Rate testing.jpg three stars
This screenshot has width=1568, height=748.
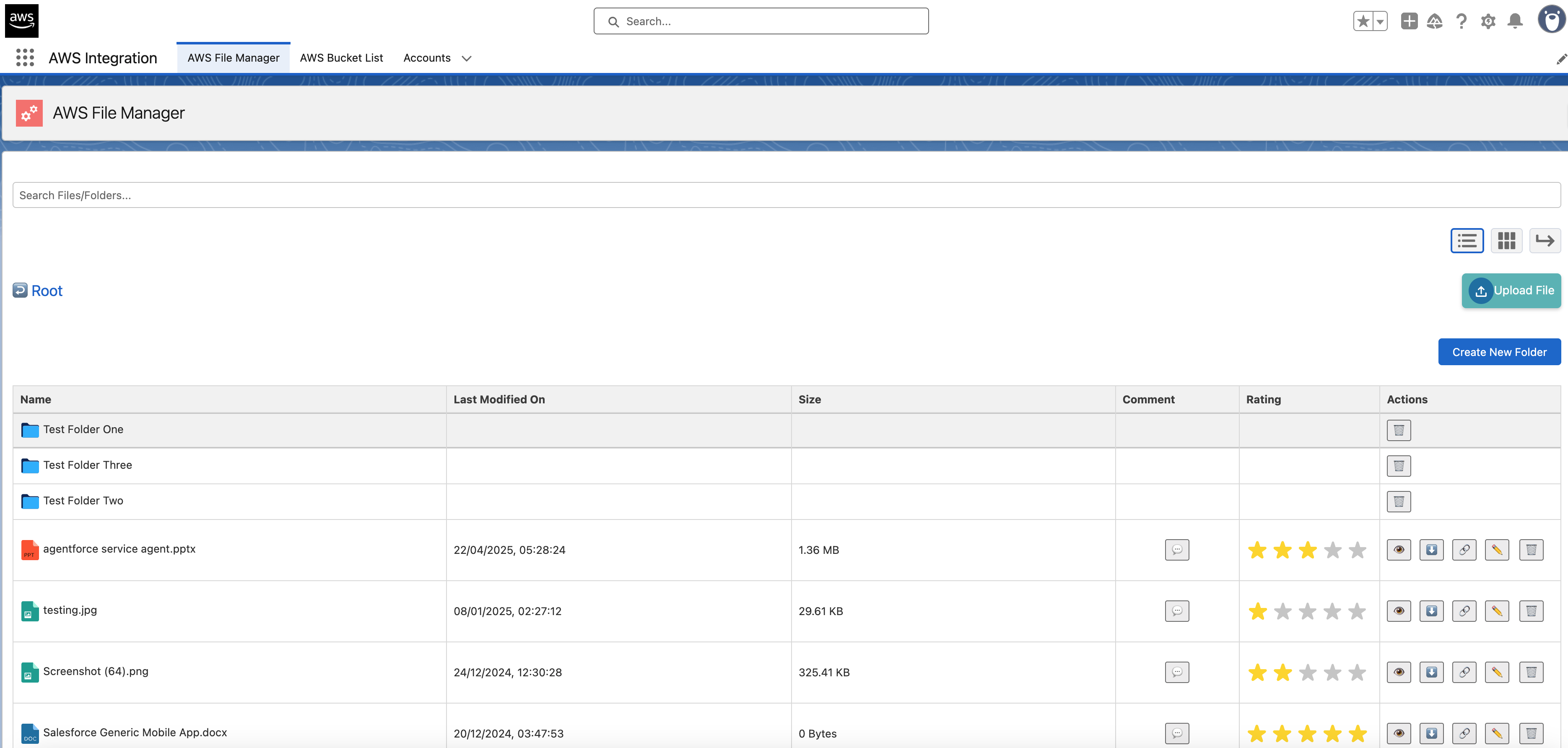point(1308,611)
